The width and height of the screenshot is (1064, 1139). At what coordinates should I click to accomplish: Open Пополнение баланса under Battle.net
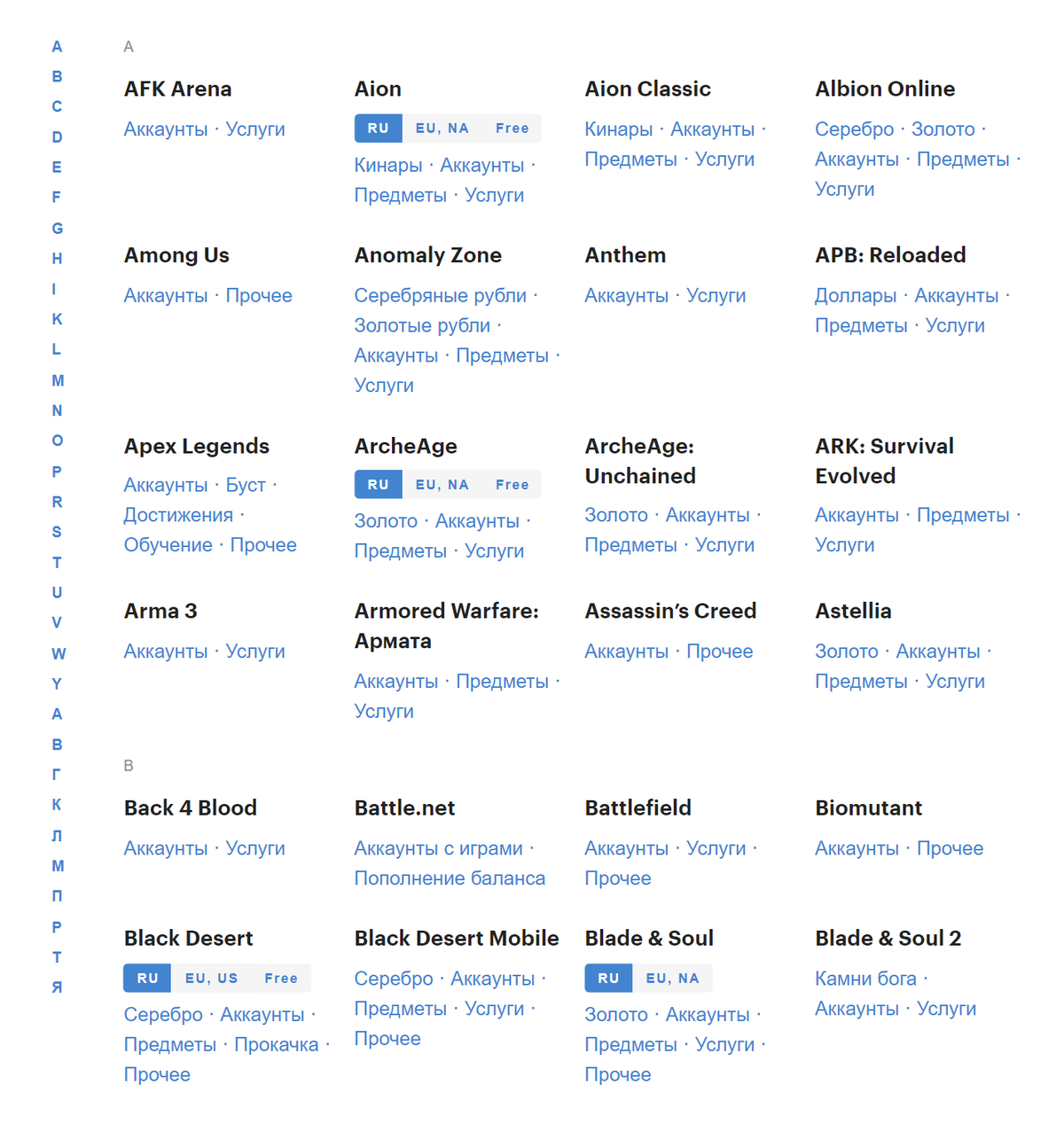point(450,878)
